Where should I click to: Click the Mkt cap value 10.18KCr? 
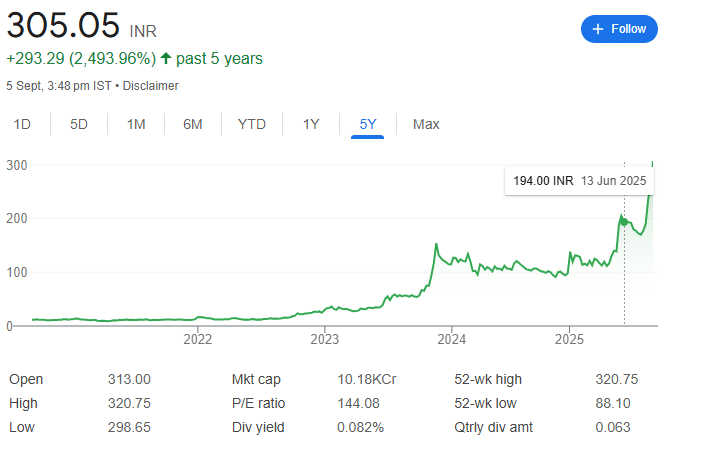coord(367,379)
